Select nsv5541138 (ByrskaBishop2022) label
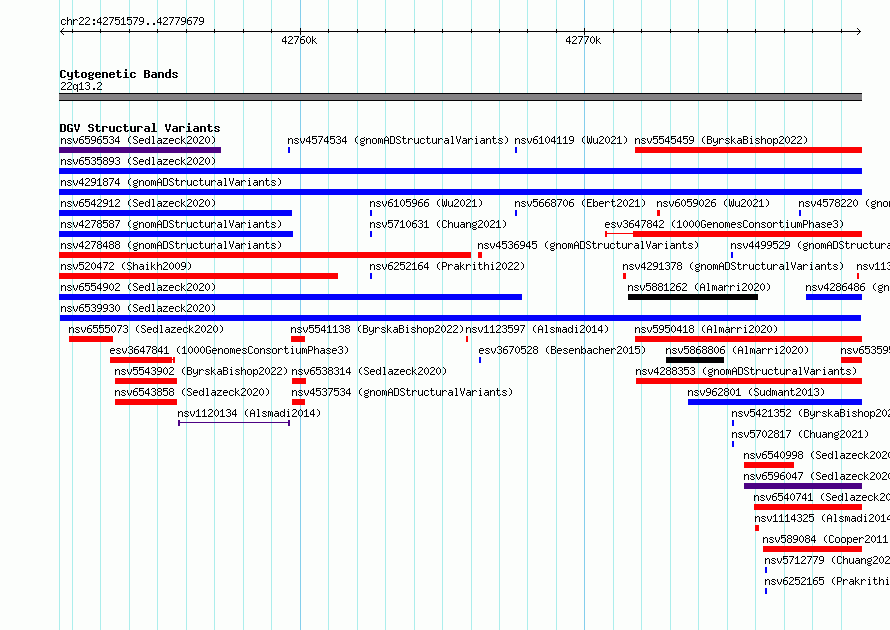The image size is (890, 630). click(x=377, y=329)
